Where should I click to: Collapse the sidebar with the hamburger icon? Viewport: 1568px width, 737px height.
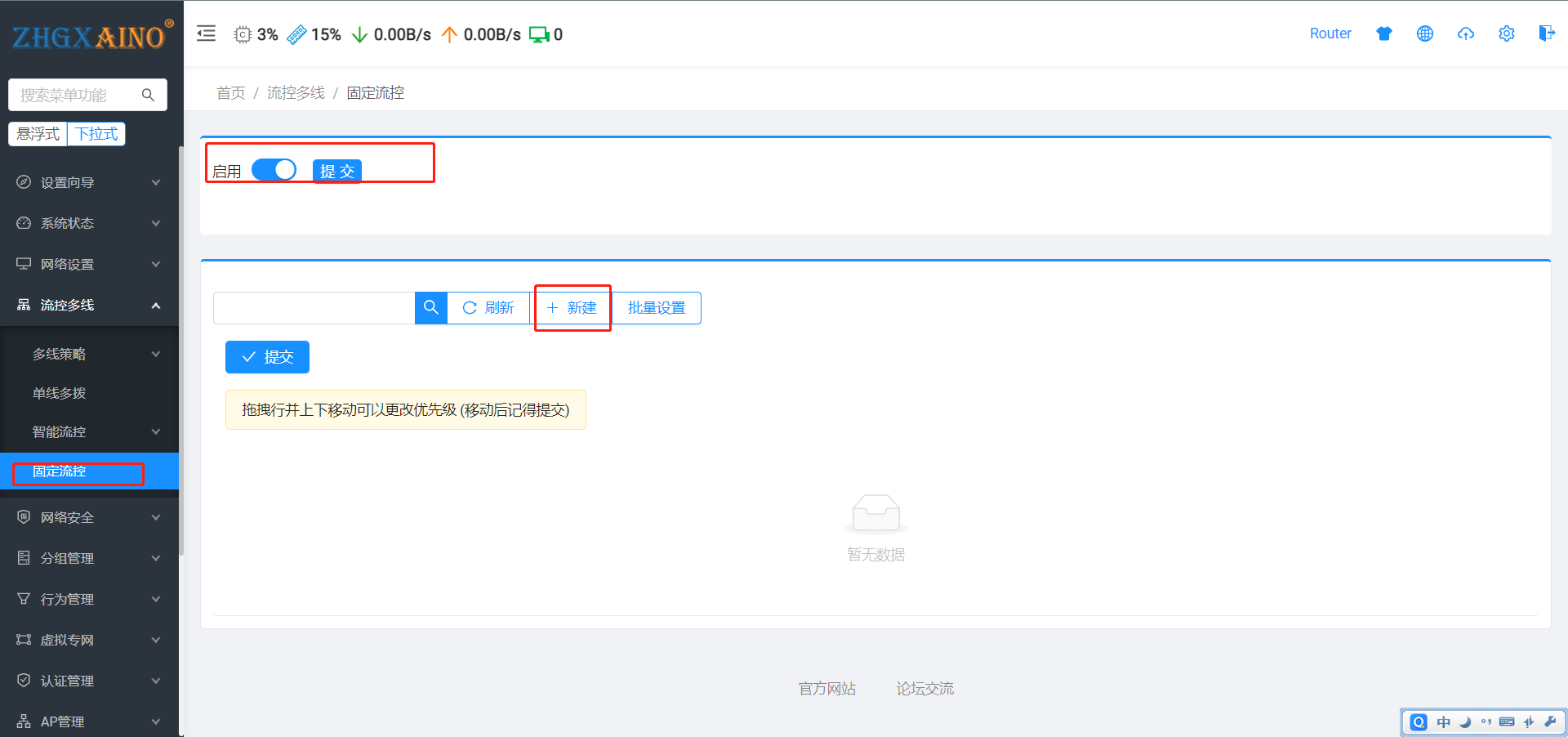207,33
